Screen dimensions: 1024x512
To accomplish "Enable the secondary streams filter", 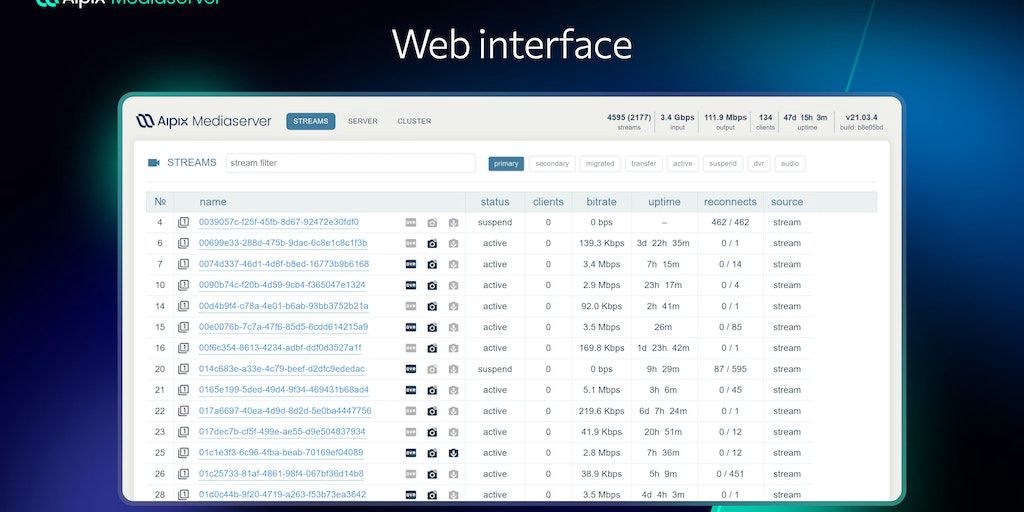I will [552, 163].
